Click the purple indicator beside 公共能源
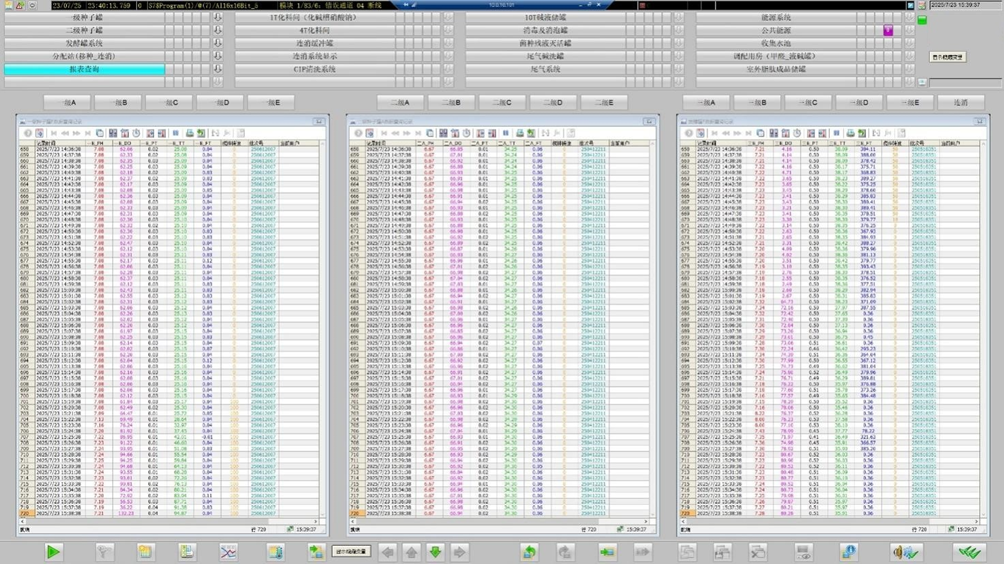 click(887, 31)
